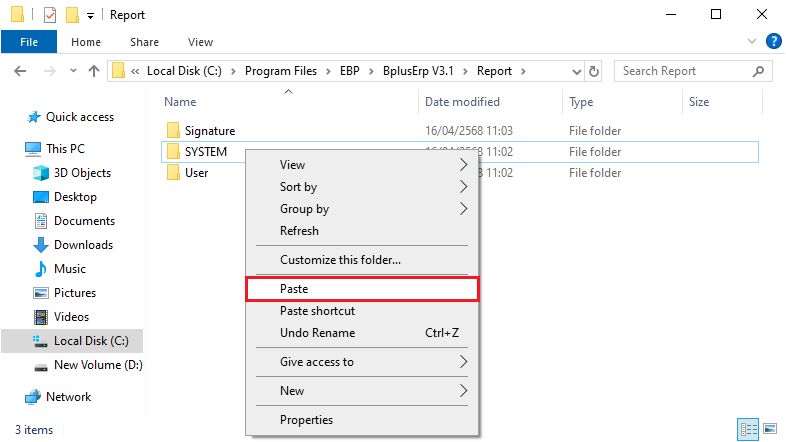
Task: Click the Properties checkmark icon in title bar
Action: pos(50,15)
